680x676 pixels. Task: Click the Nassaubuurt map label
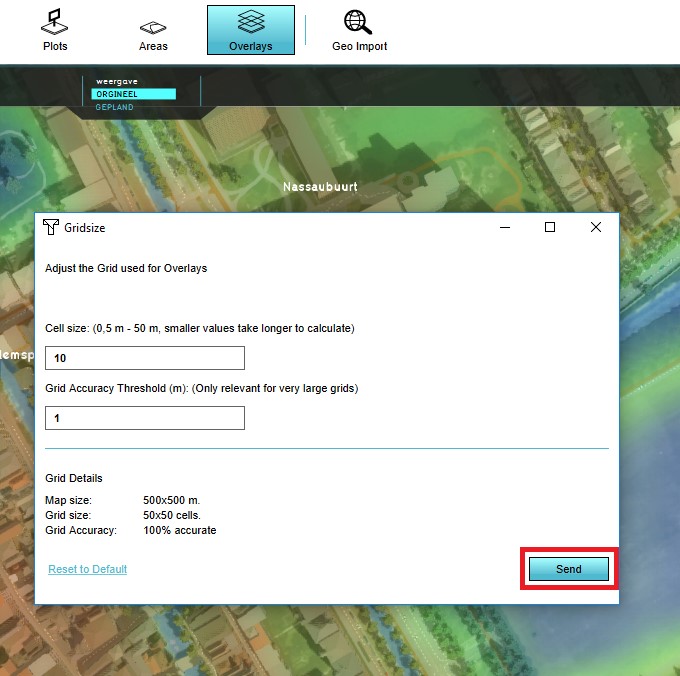(x=320, y=187)
